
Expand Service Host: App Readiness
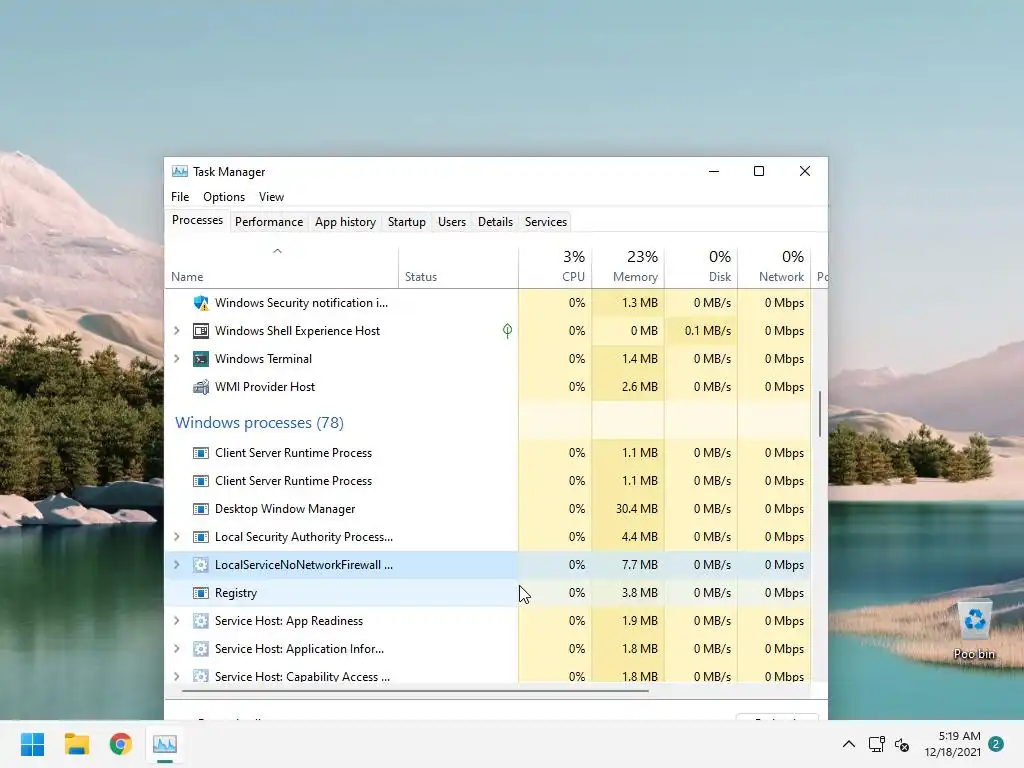pos(176,621)
